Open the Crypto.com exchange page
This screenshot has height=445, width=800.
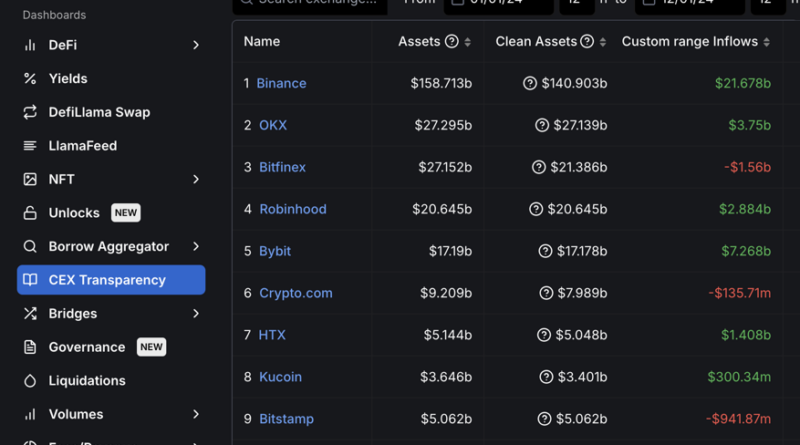(295, 293)
